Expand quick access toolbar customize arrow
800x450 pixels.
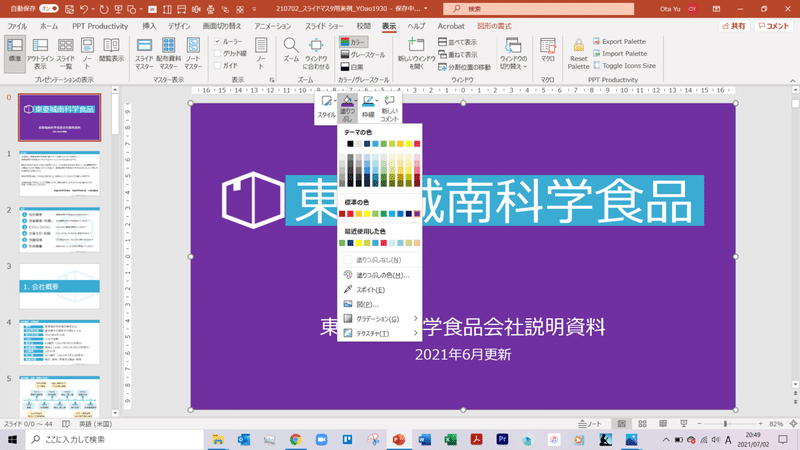254,9
